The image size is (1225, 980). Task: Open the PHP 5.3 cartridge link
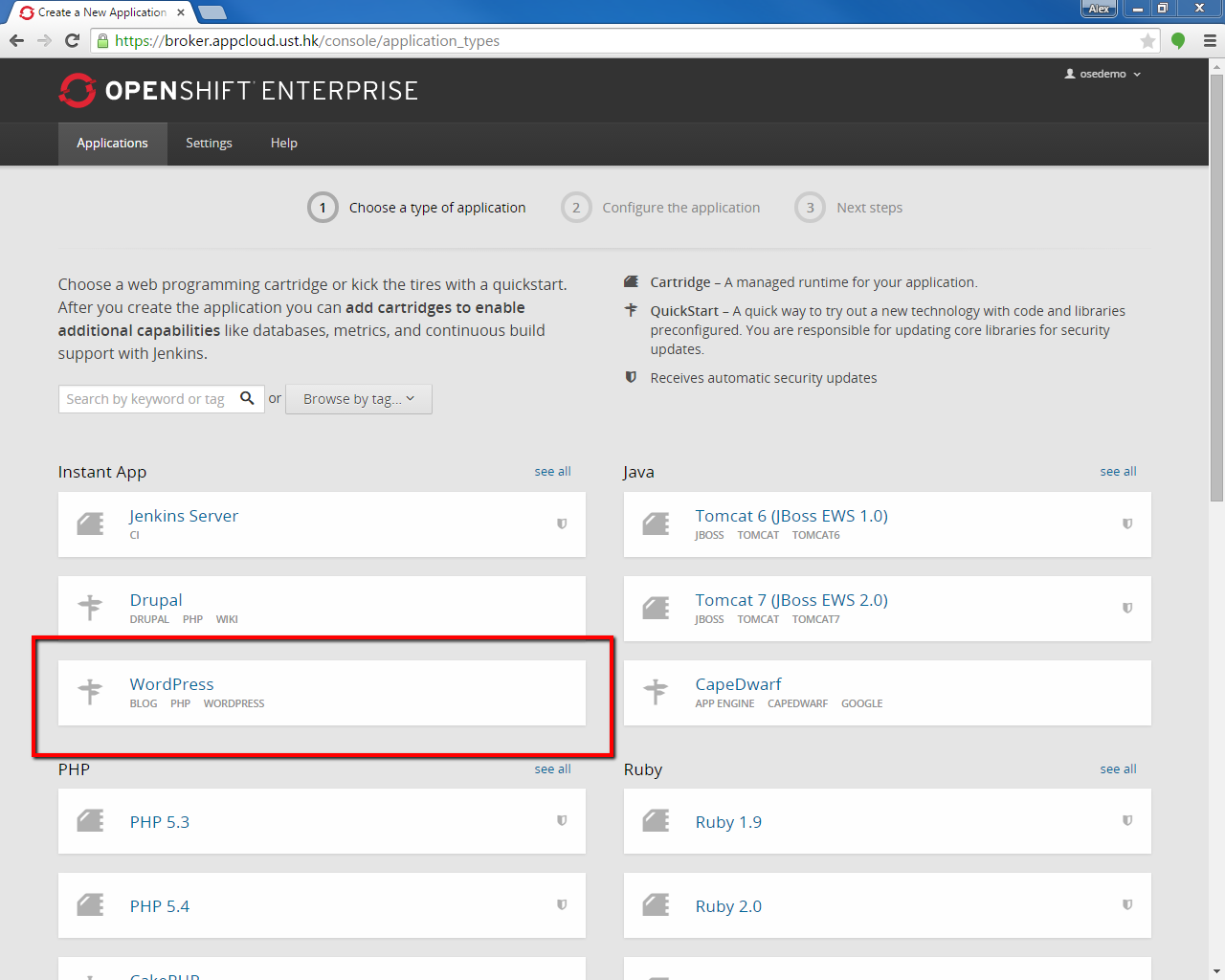click(x=160, y=822)
